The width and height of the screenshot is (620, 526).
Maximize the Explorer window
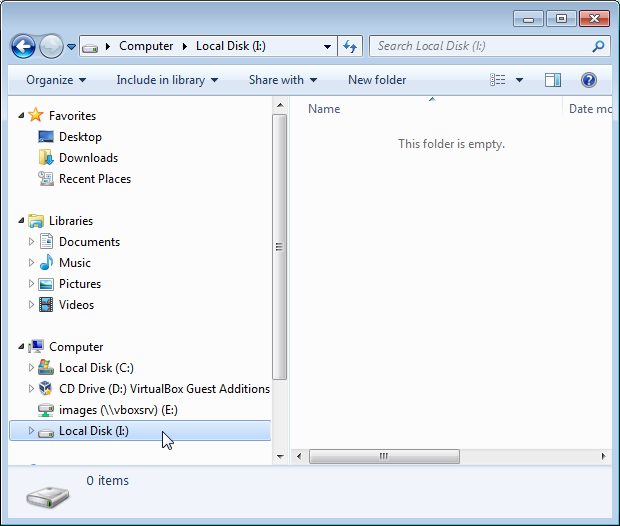coord(561,19)
